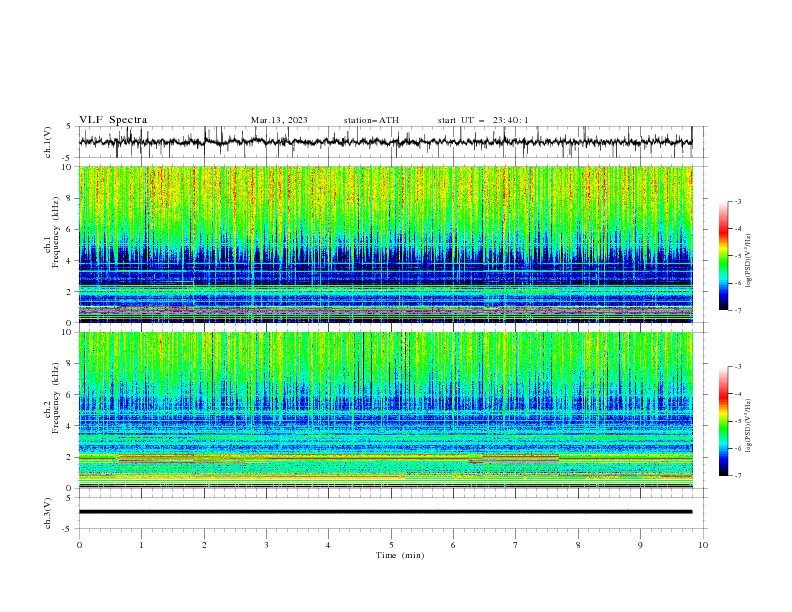Click time axis tick label '2'
The height and width of the screenshot is (612, 792).
[x=204, y=545]
